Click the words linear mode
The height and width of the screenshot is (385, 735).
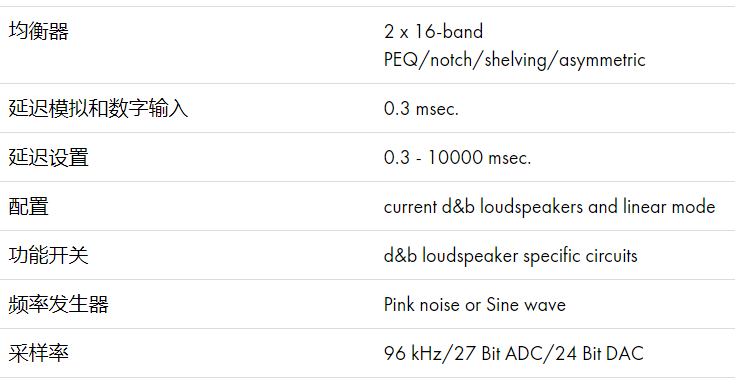(669, 206)
